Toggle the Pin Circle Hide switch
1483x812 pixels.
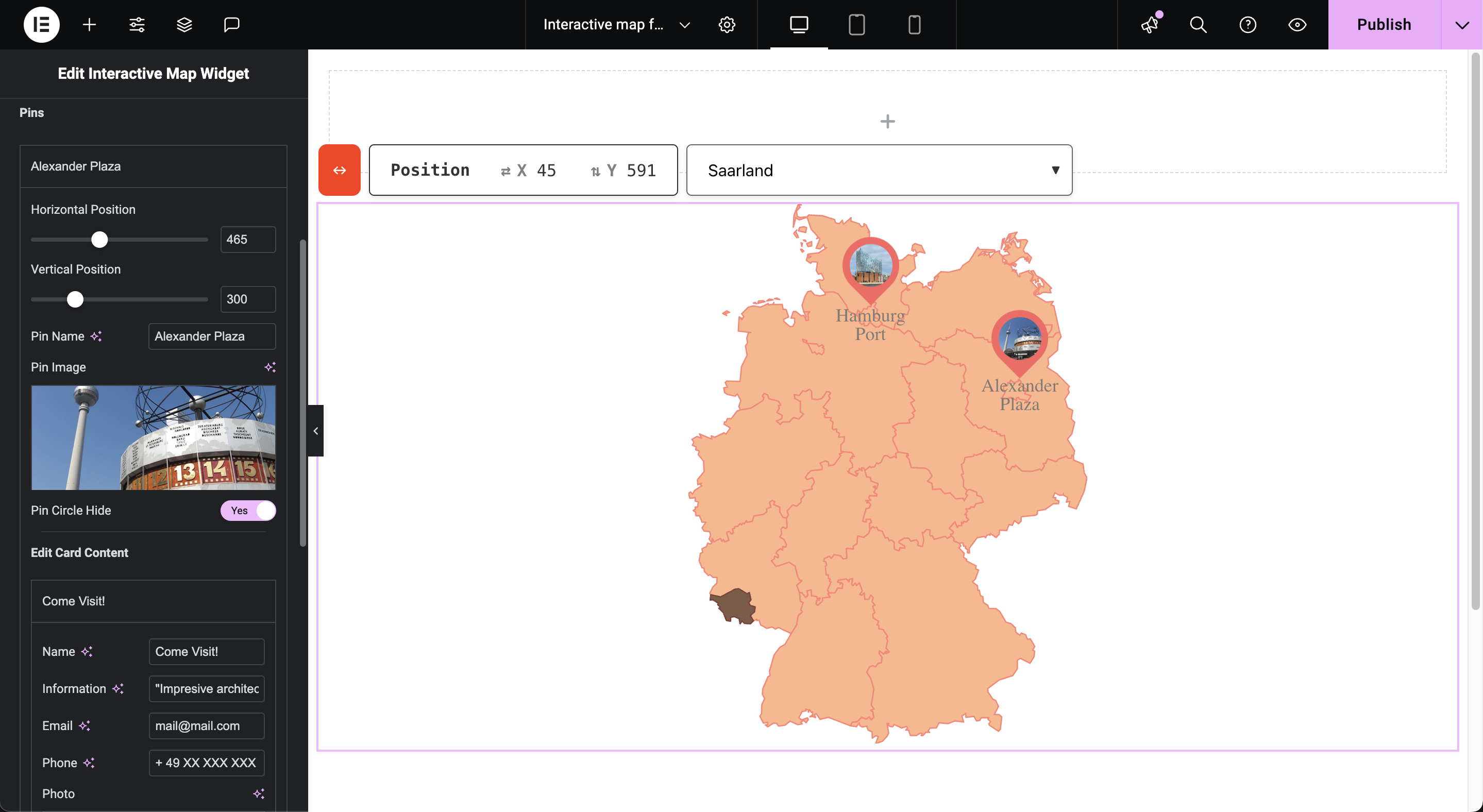coord(248,511)
